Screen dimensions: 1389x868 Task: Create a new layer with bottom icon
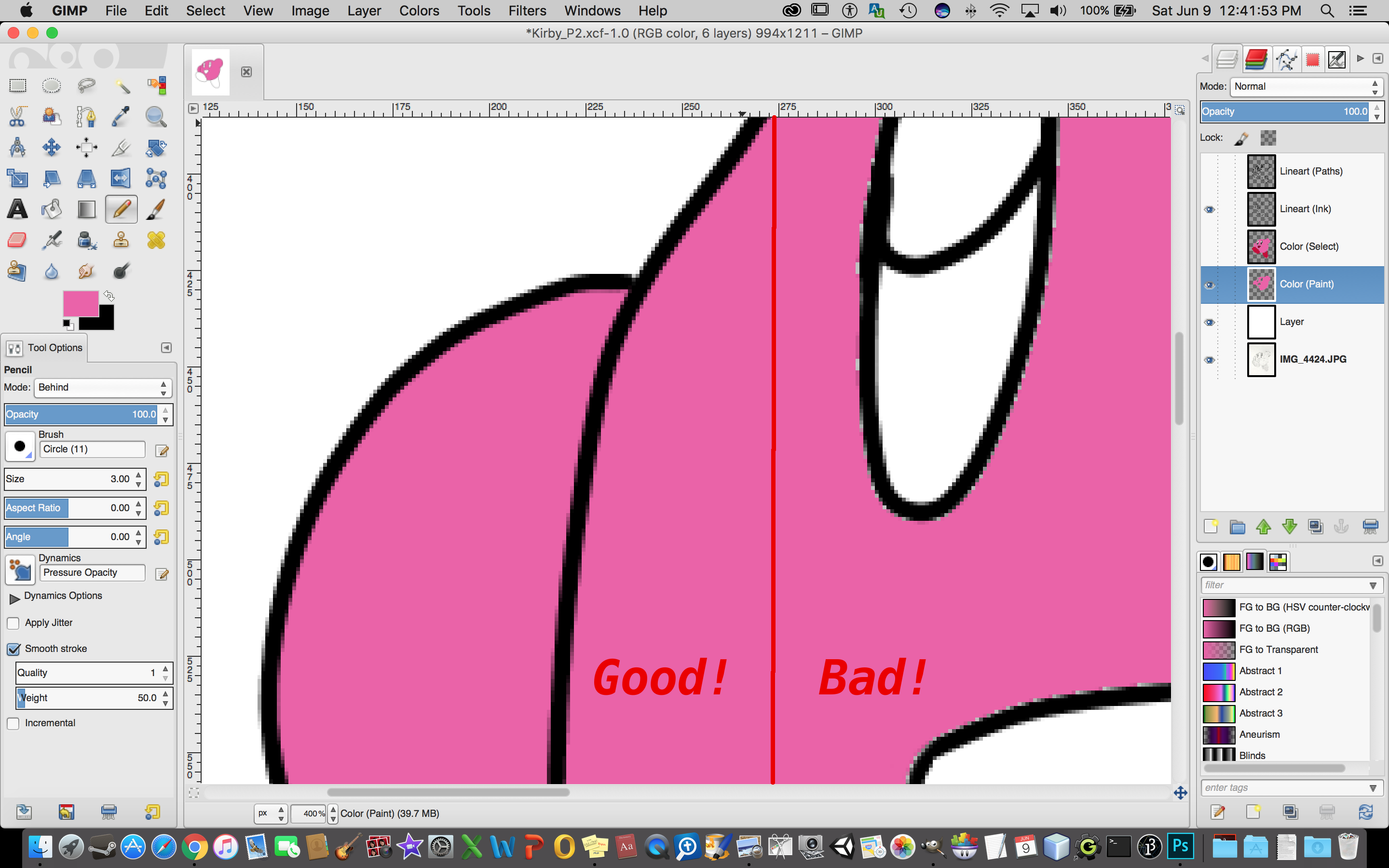1211,527
